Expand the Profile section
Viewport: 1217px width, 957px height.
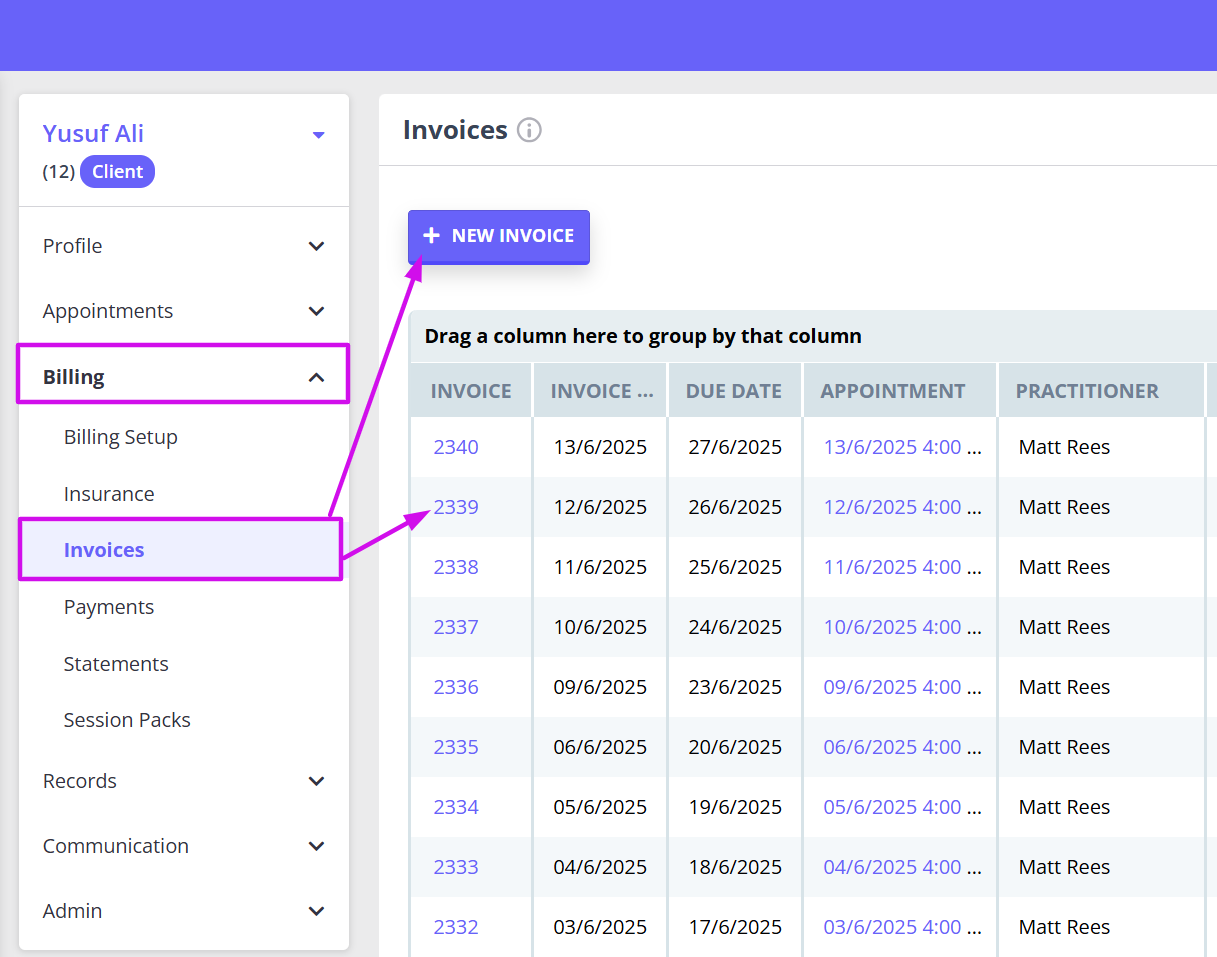pyautogui.click(x=184, y=246)
